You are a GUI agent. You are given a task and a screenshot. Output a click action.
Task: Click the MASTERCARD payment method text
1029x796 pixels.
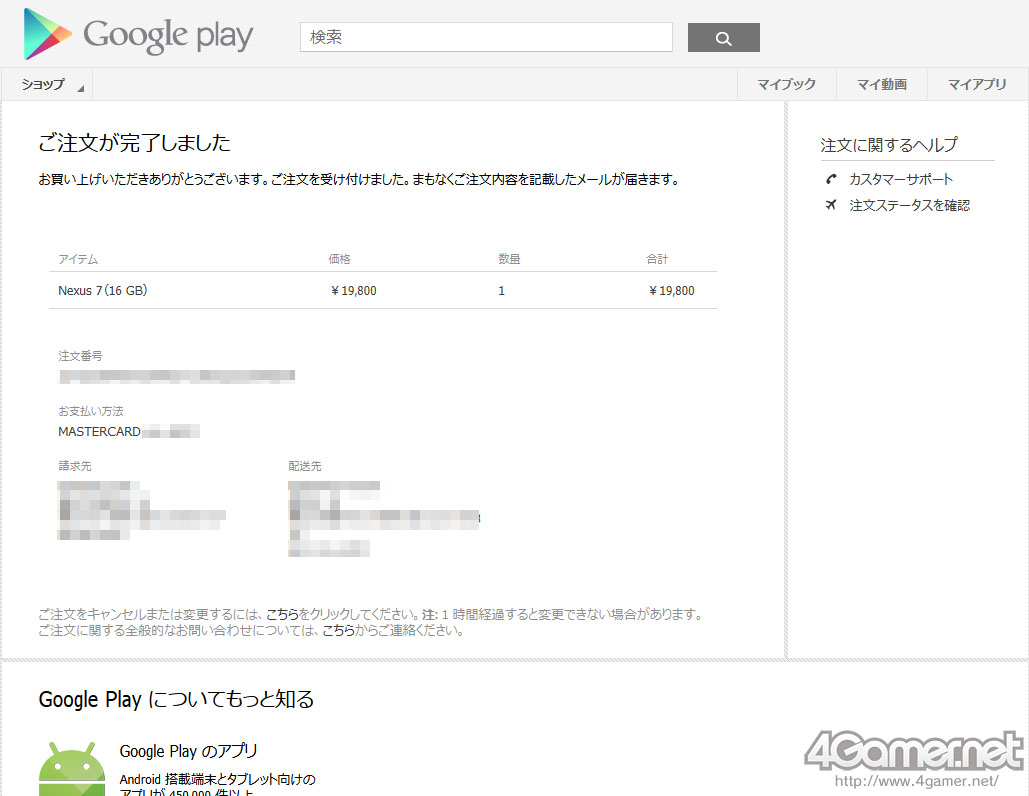99,431
